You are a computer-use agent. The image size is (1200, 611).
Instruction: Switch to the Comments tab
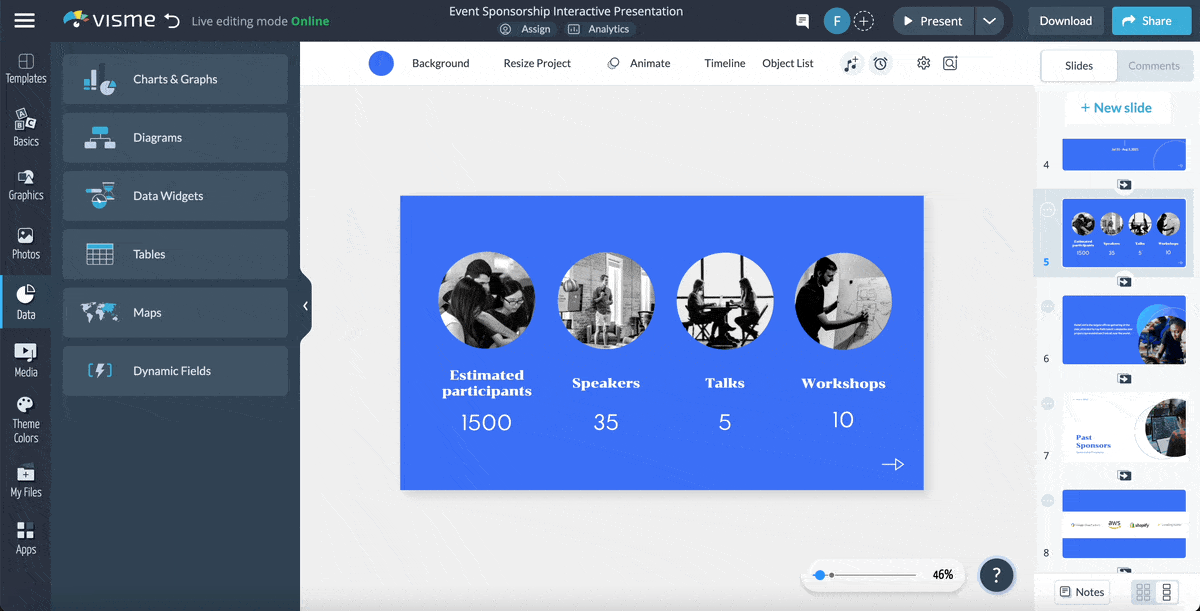click(1153, 66)
